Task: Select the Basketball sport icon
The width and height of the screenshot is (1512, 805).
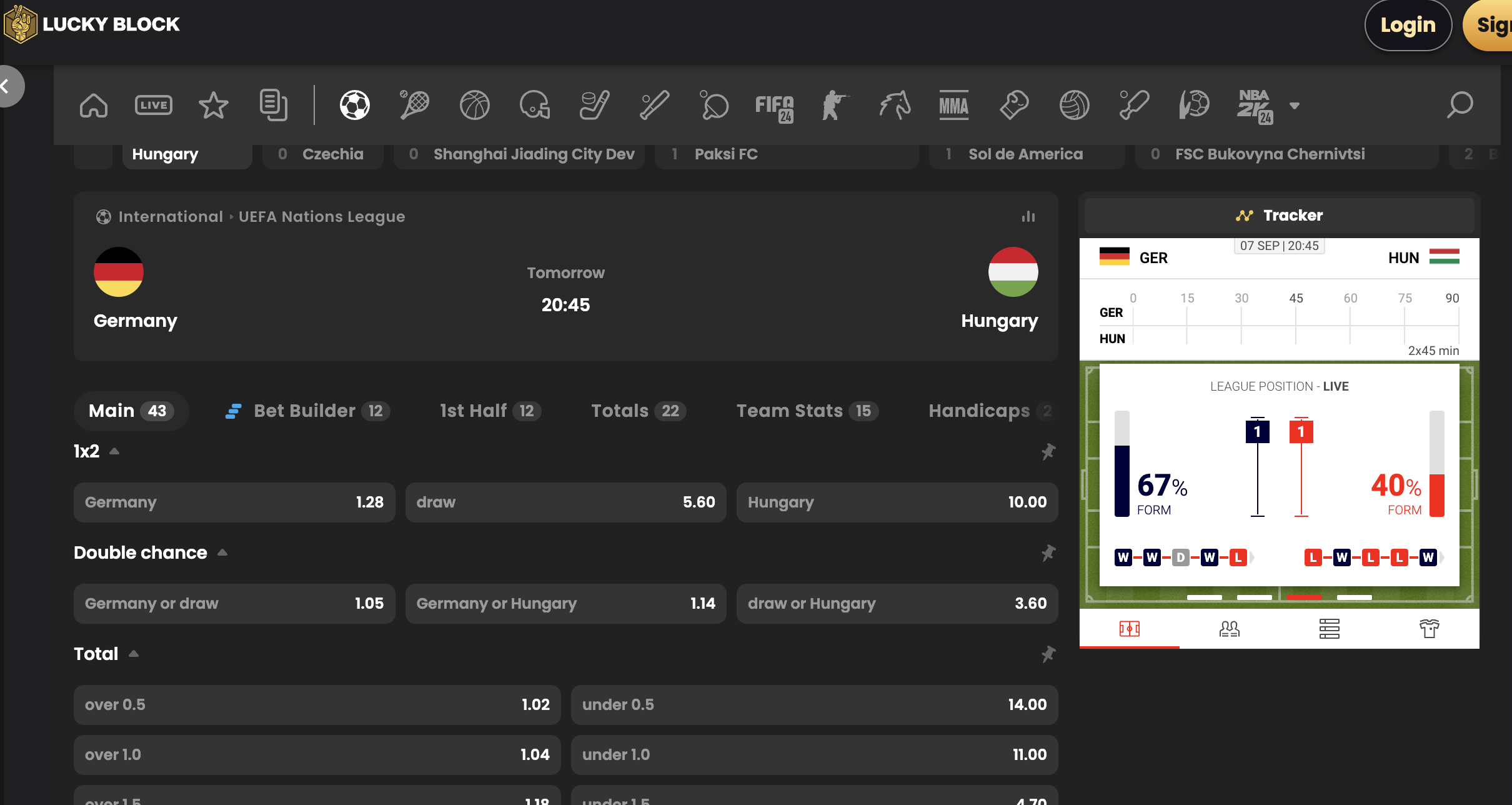Action: (475, 105)
